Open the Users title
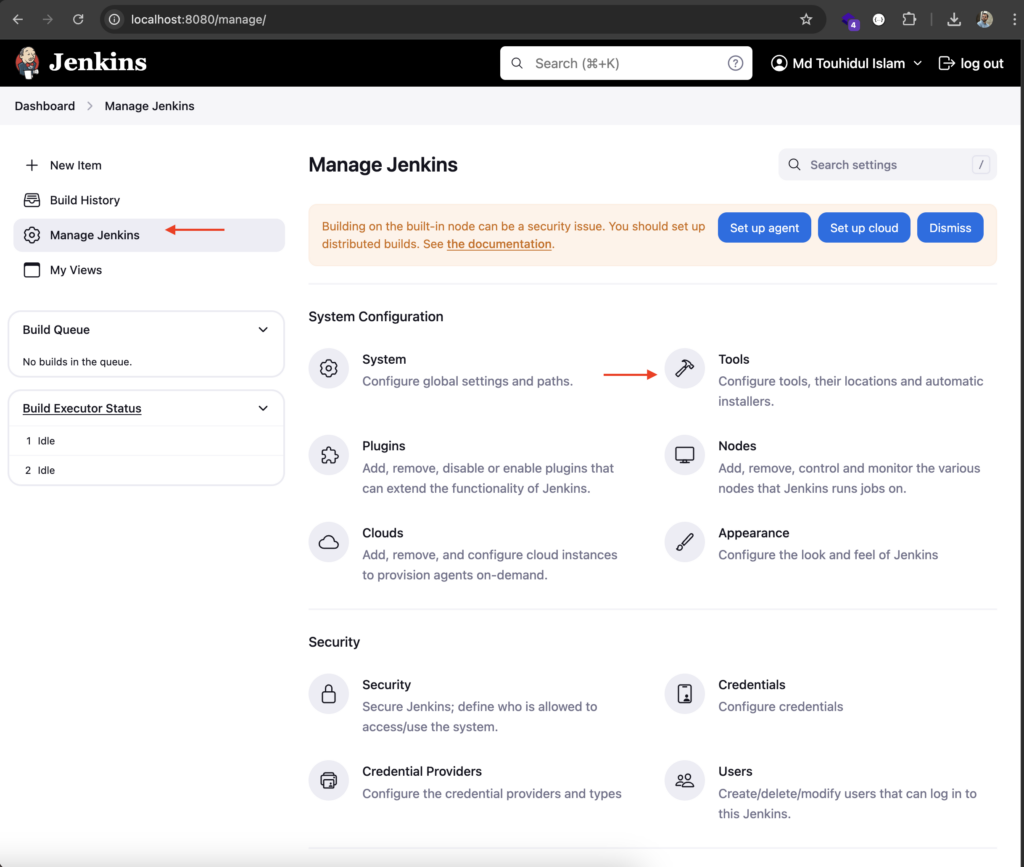 [x=735, y=771]
